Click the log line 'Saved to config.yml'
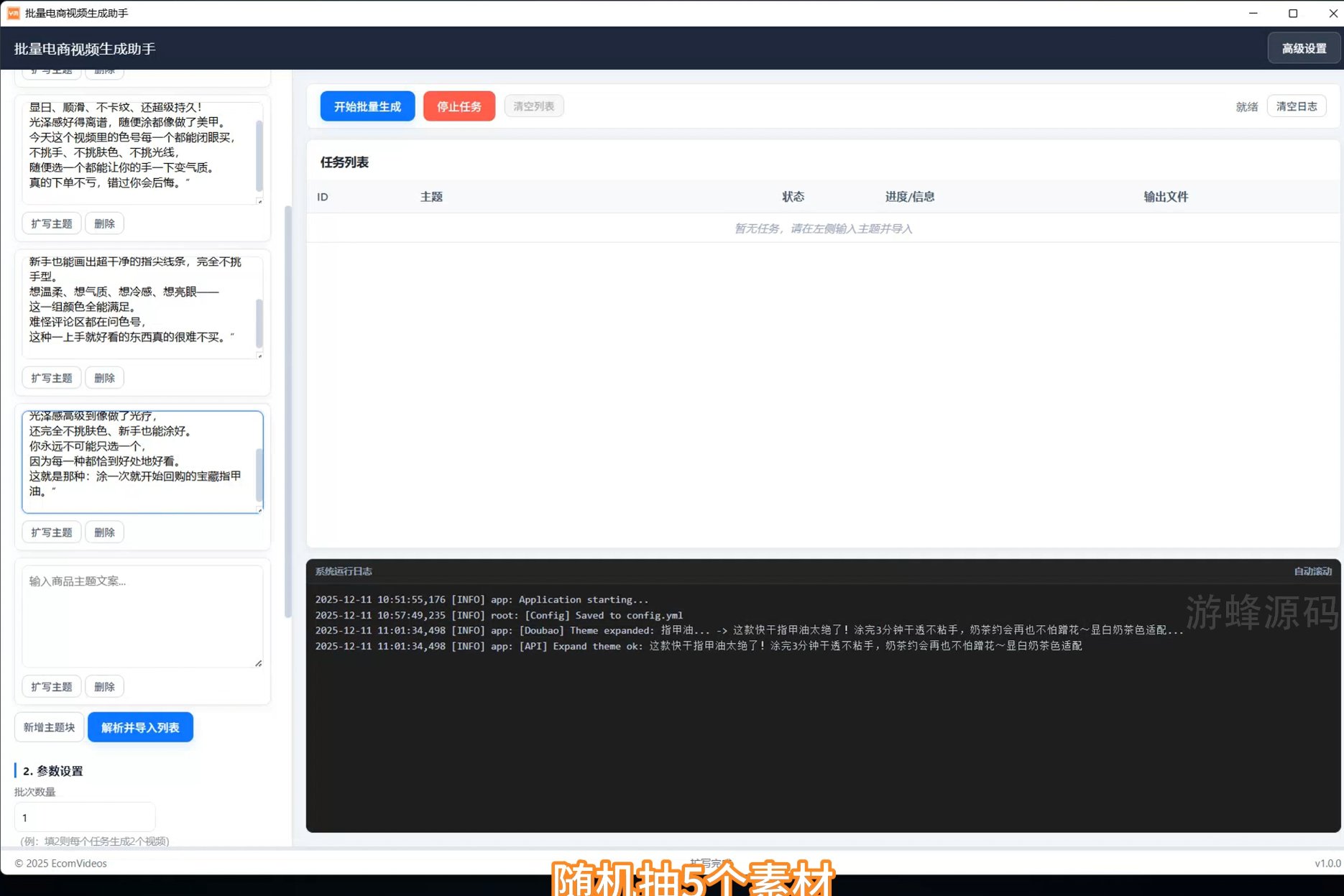1344x896 pixels. point(499,615)
